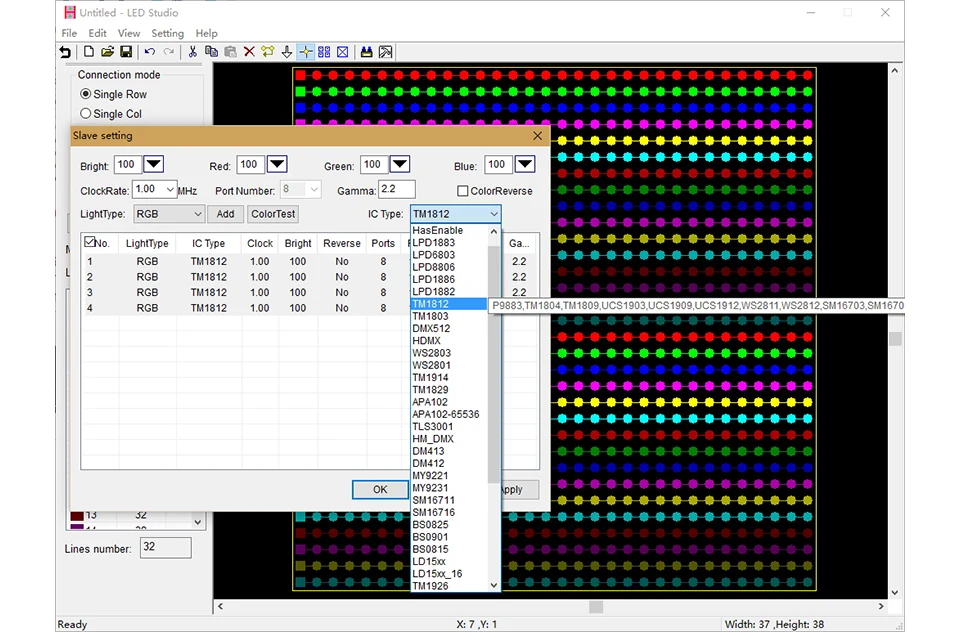Select the Single Col radio button
The height and width of the screenshot is (632, 960).
[x=86, y=114]
